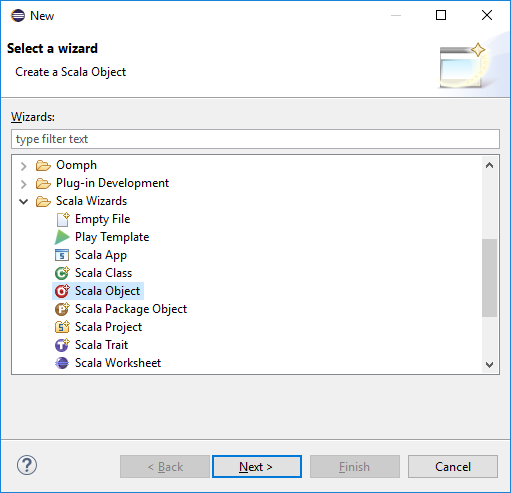
Task: Select the Empty File wizard label
Action: [102, 219]
